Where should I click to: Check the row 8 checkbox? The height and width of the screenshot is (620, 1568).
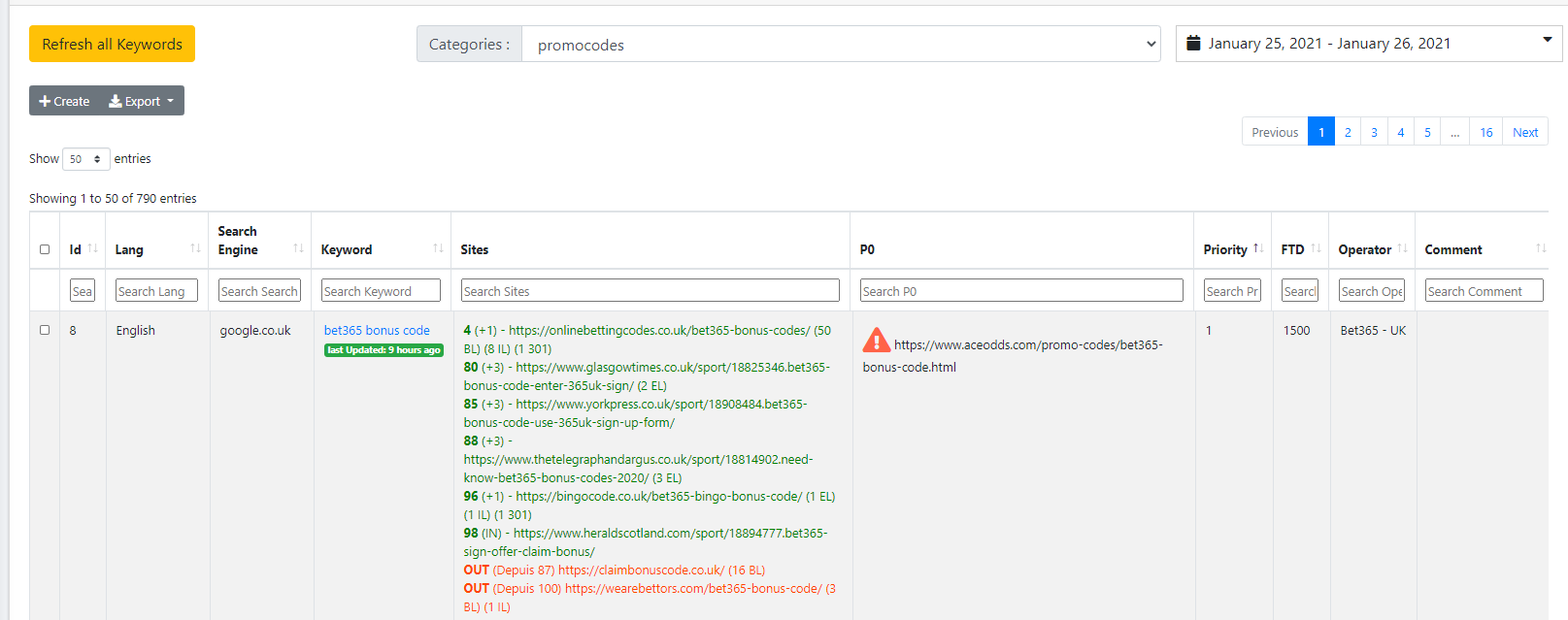(x=45, y=330)
